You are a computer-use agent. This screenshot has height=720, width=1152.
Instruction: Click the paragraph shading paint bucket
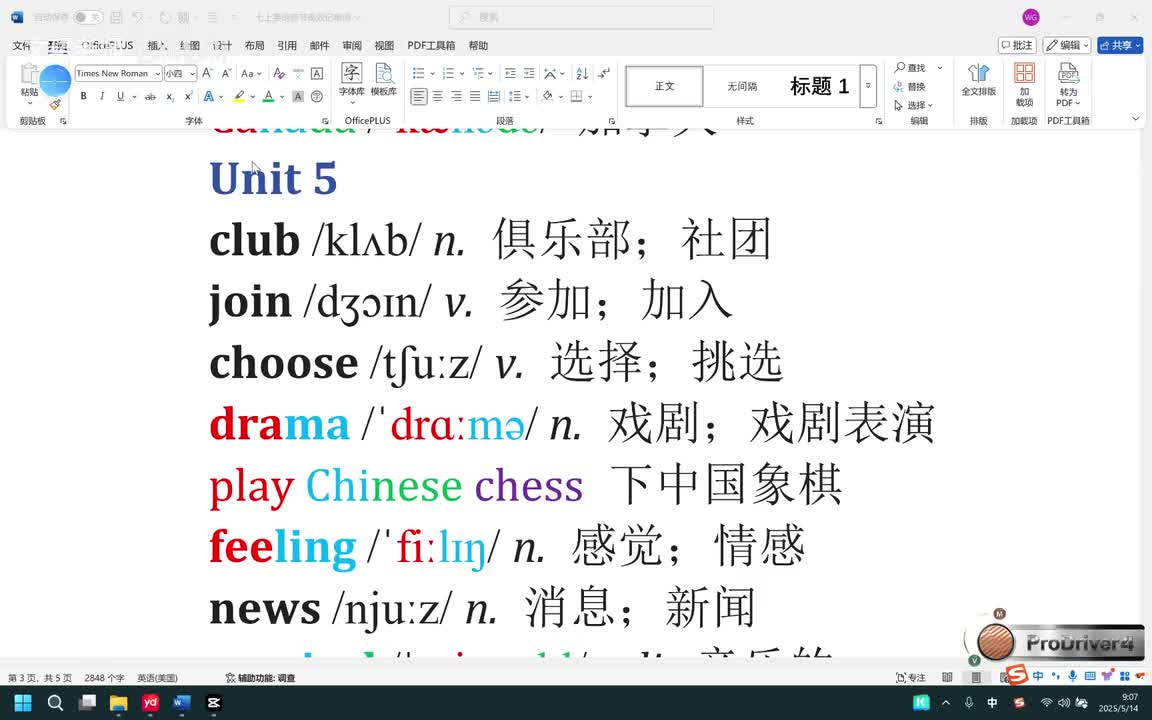(547, 96)
